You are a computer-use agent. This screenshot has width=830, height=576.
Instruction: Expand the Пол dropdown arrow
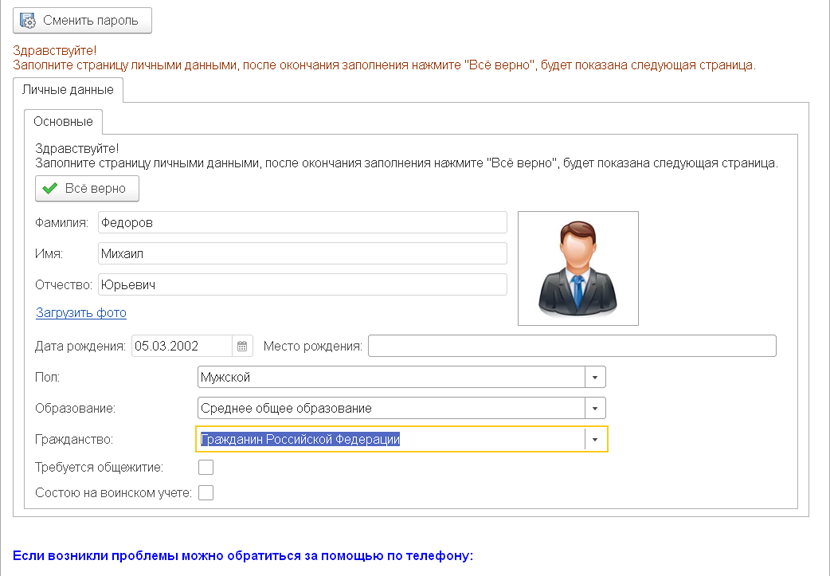[595, 377]
